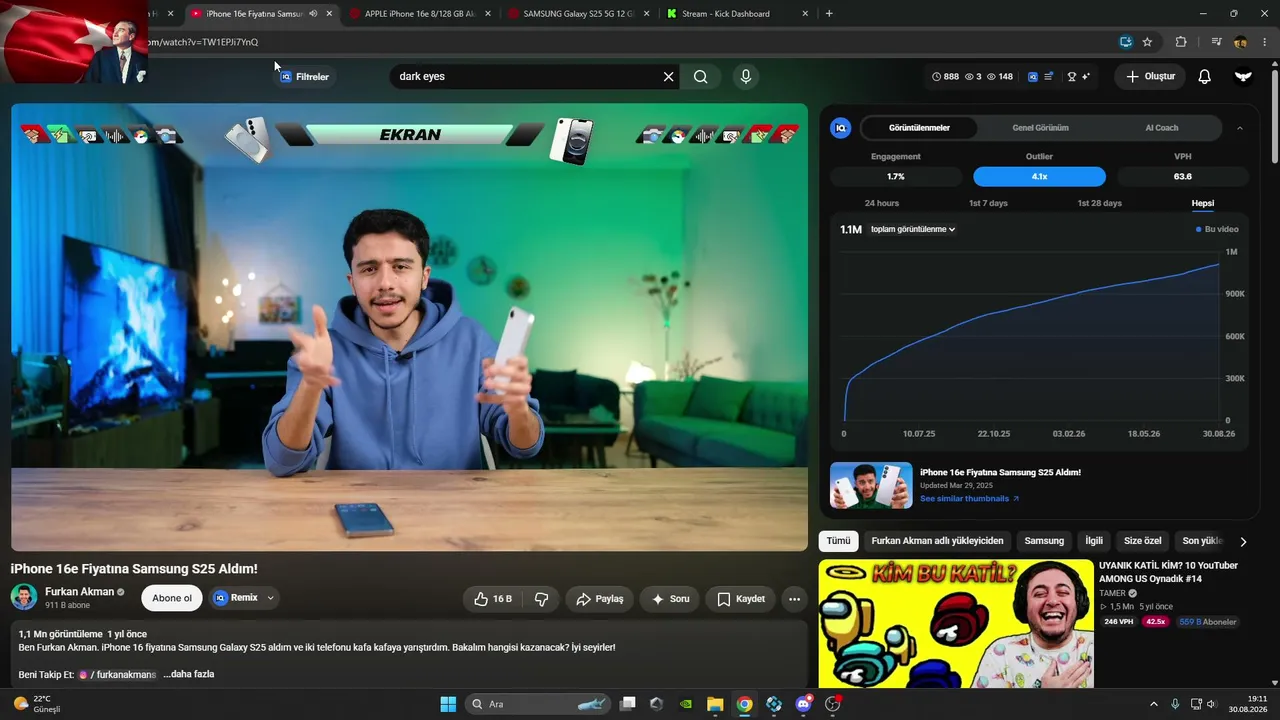
Task: Open the 'toplam görüntülenme' metric dropdown
Action: tap(913, 229)
